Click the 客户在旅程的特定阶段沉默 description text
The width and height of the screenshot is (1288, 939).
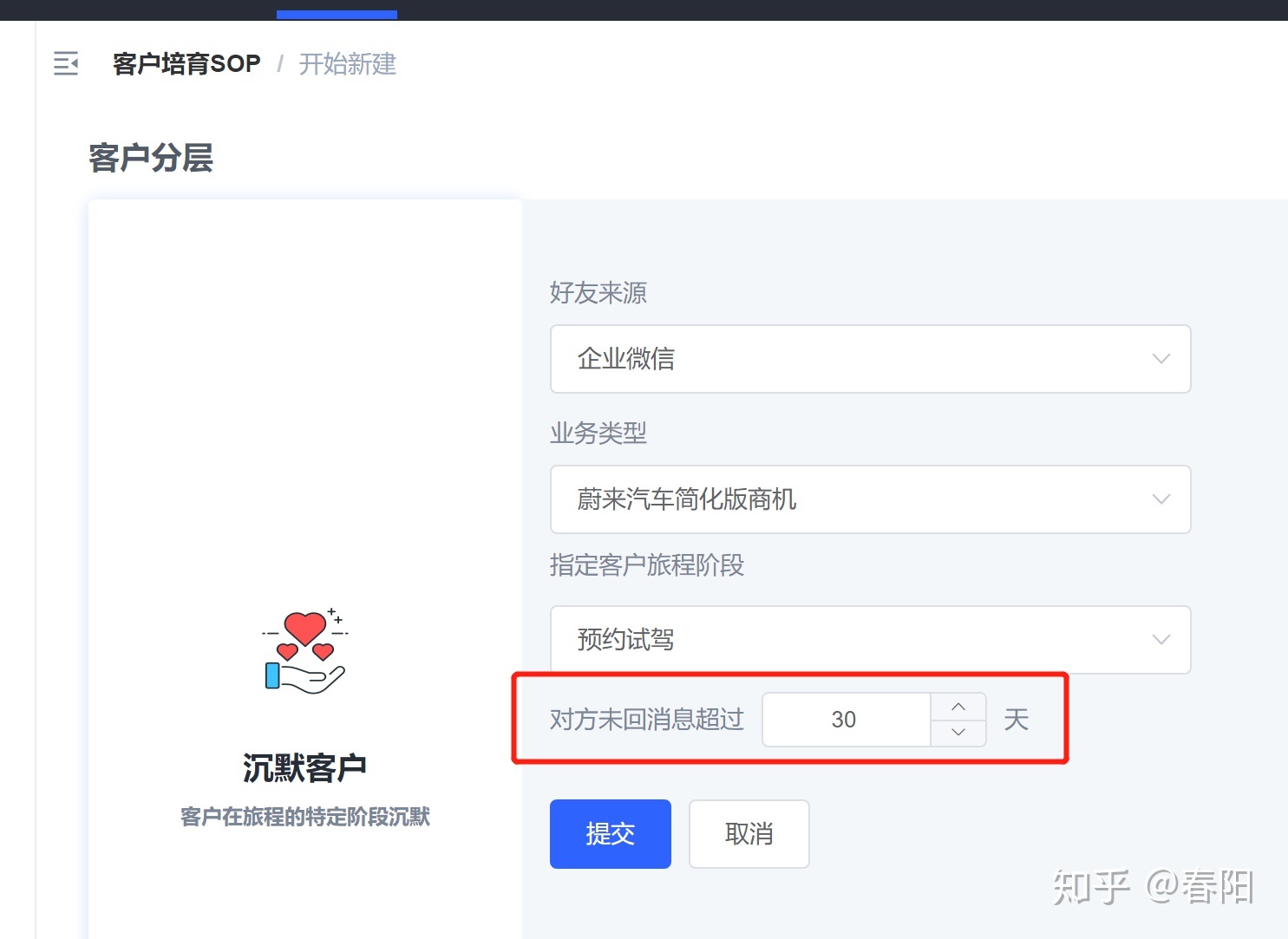click(305, 817)
